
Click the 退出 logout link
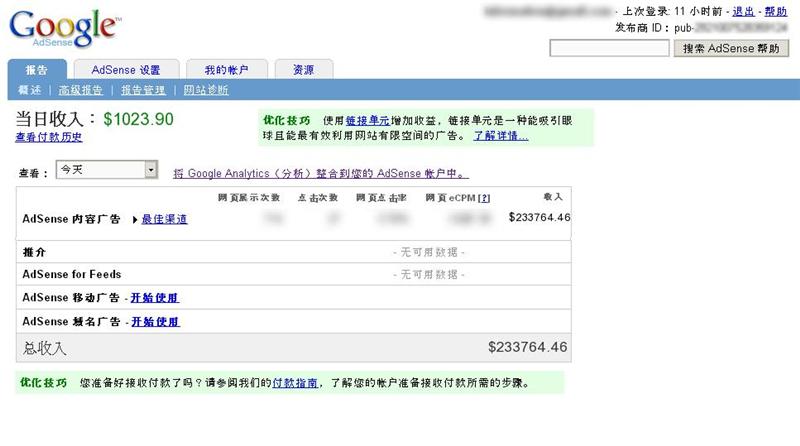tap(743, 11)
